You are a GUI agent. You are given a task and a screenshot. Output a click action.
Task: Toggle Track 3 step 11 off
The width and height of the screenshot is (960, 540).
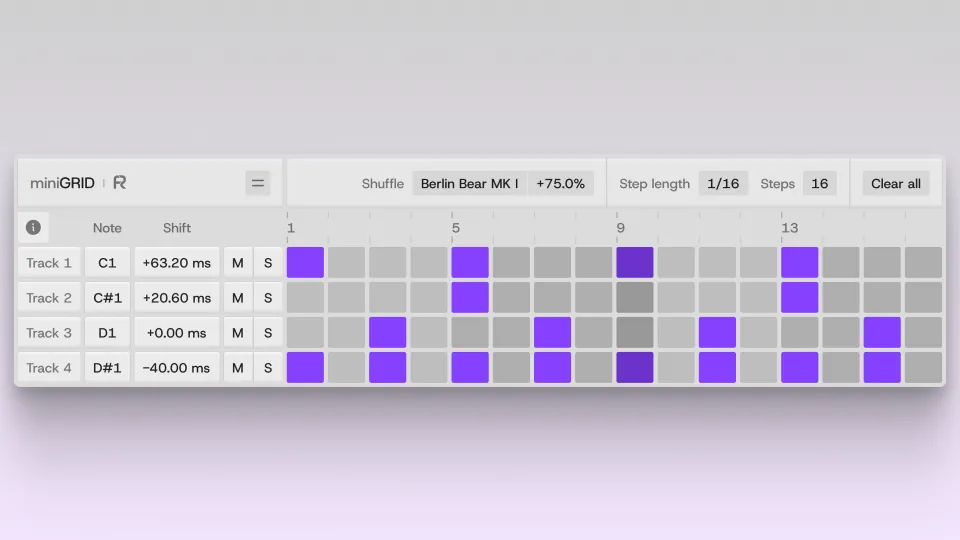click(x=718, y=332)
